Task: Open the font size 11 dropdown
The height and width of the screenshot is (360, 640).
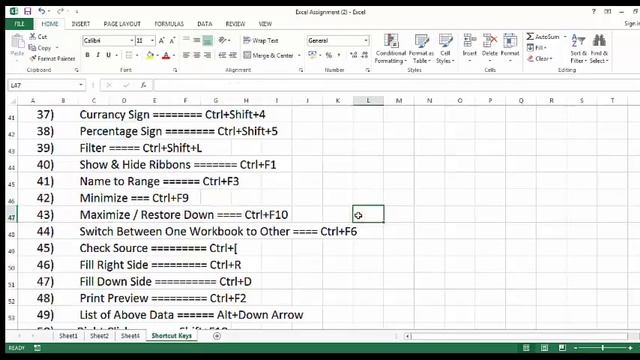Action: [152, 40]
